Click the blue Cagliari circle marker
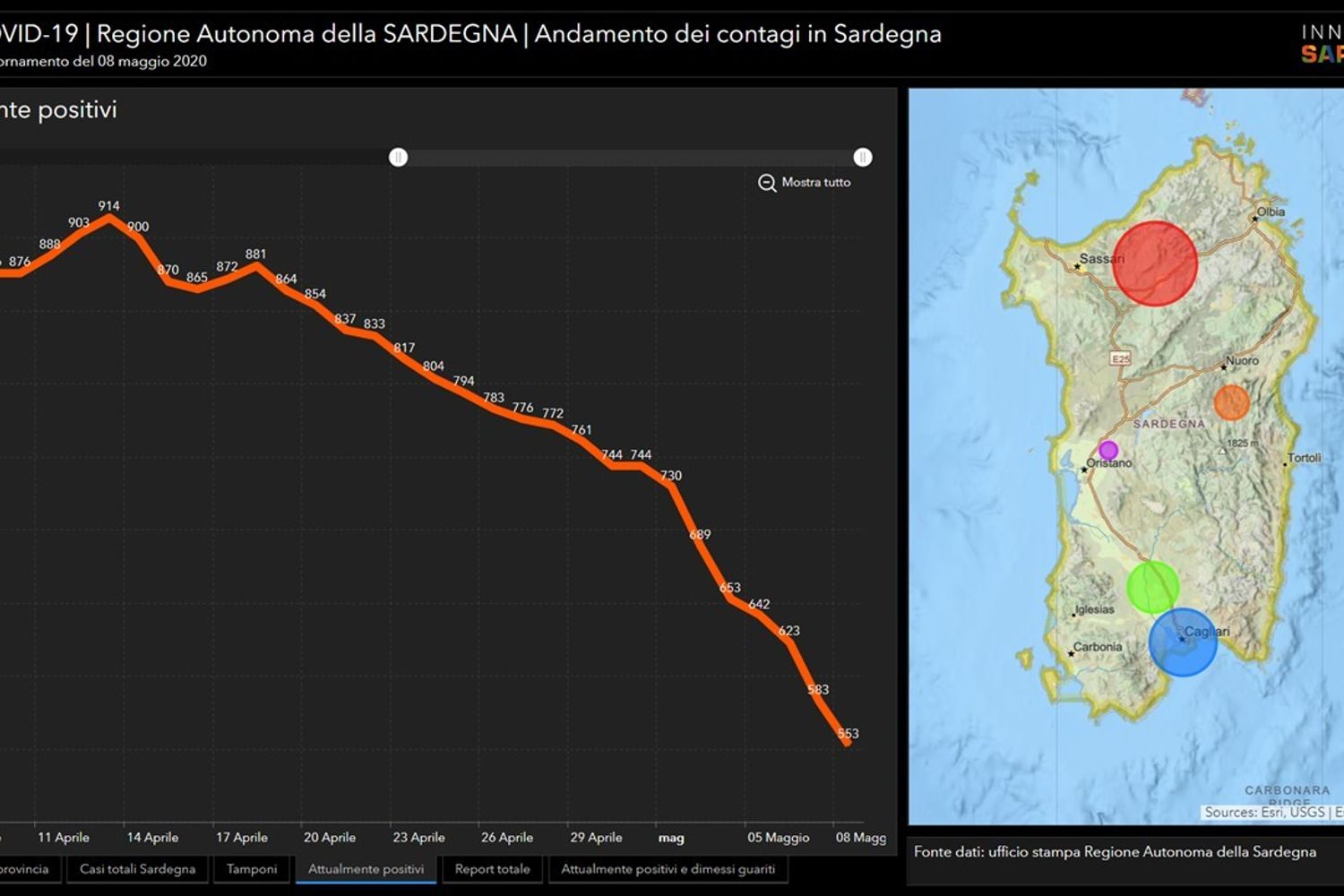The height and width of the screenshot is (896, 1344). coord(1183,642)
